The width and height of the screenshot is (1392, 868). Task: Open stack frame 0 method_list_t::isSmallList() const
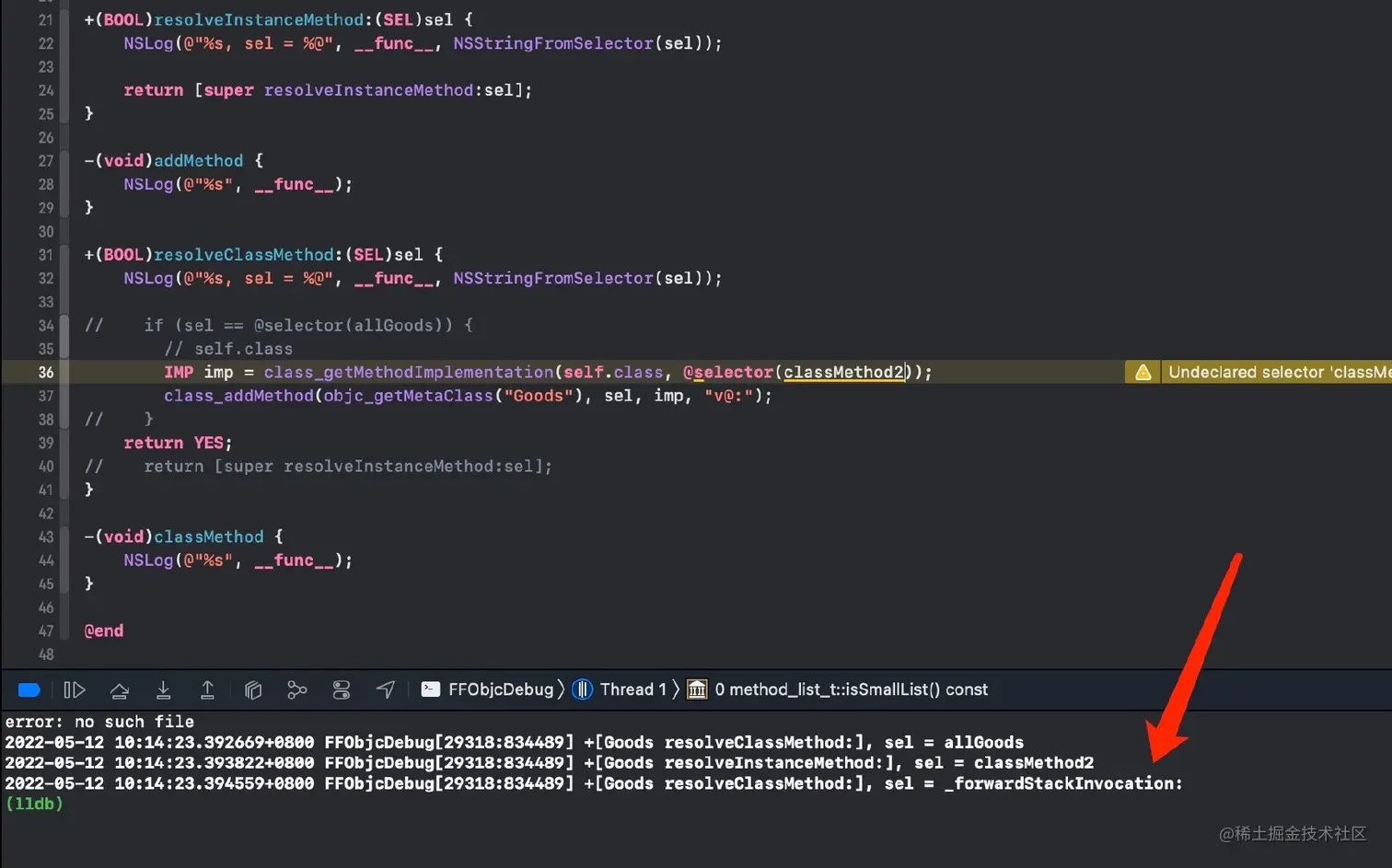838,689
